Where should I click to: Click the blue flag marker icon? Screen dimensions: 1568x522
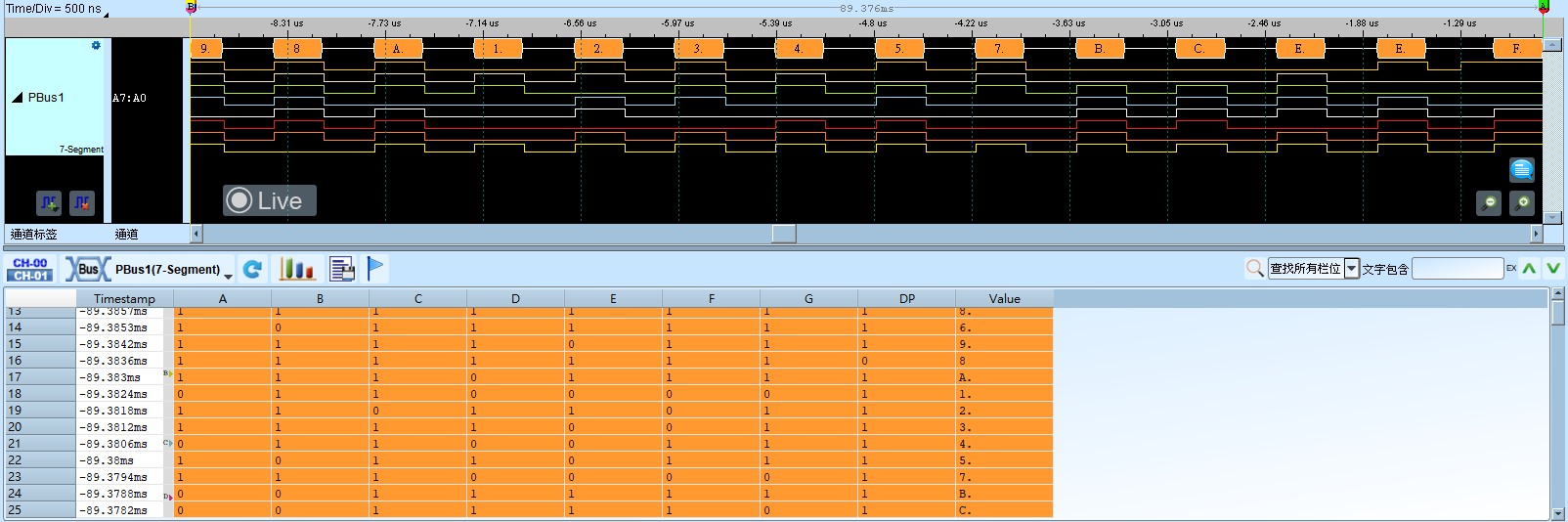click(375, 268)
